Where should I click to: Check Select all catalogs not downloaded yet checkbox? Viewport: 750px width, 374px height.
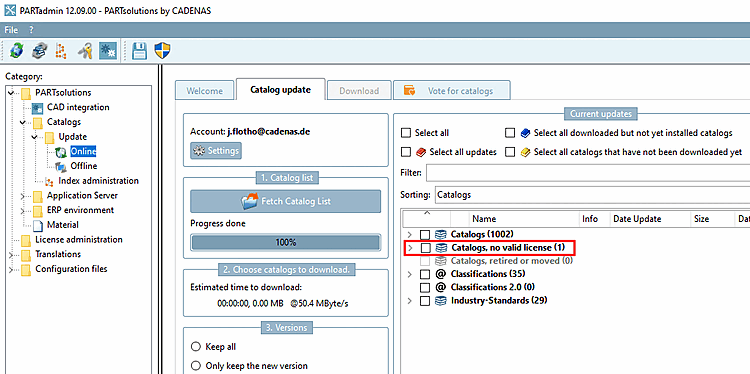(510, 152)
